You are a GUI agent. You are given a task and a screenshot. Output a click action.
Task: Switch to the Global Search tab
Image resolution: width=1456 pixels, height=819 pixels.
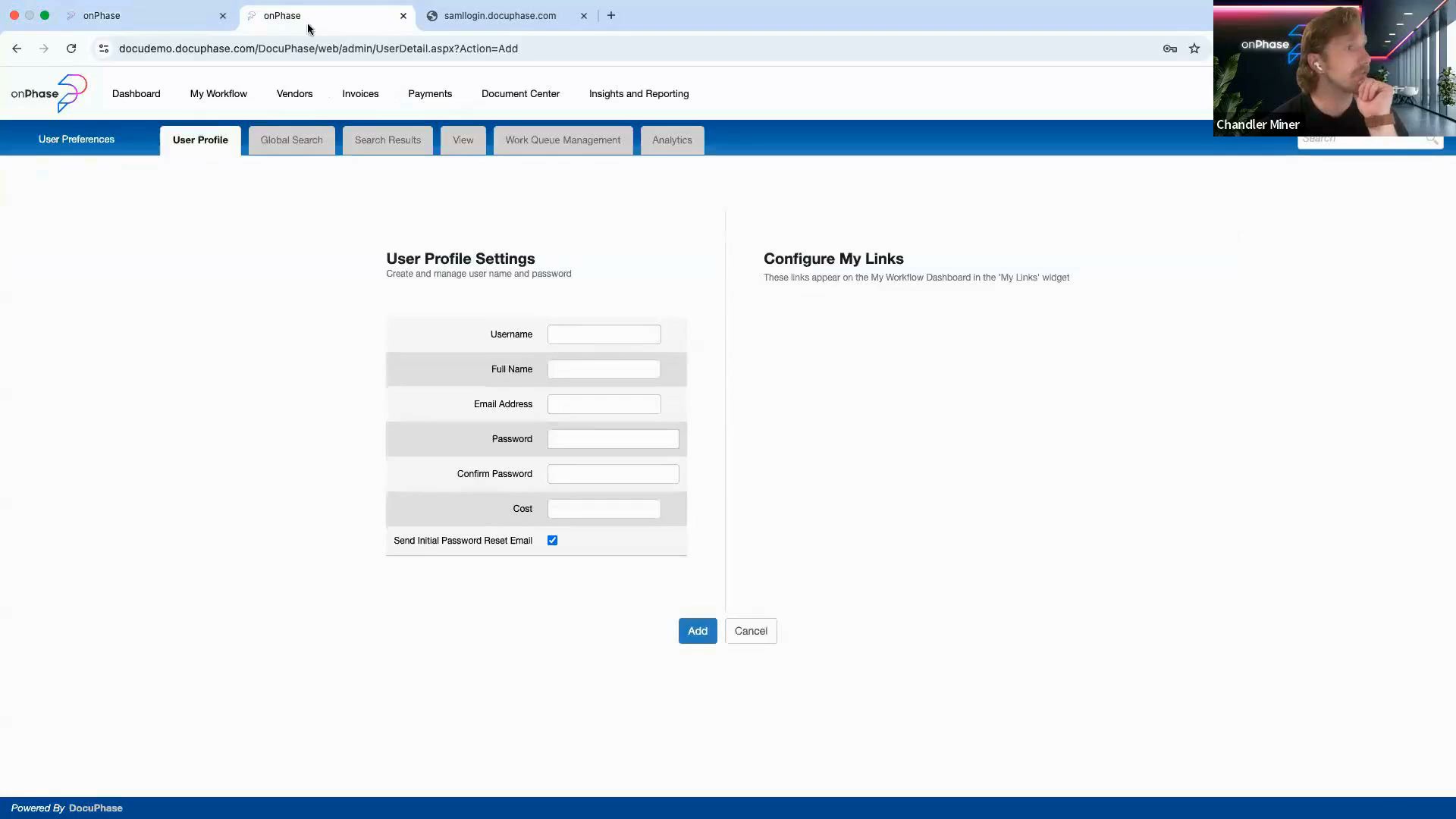click(291, 140)
